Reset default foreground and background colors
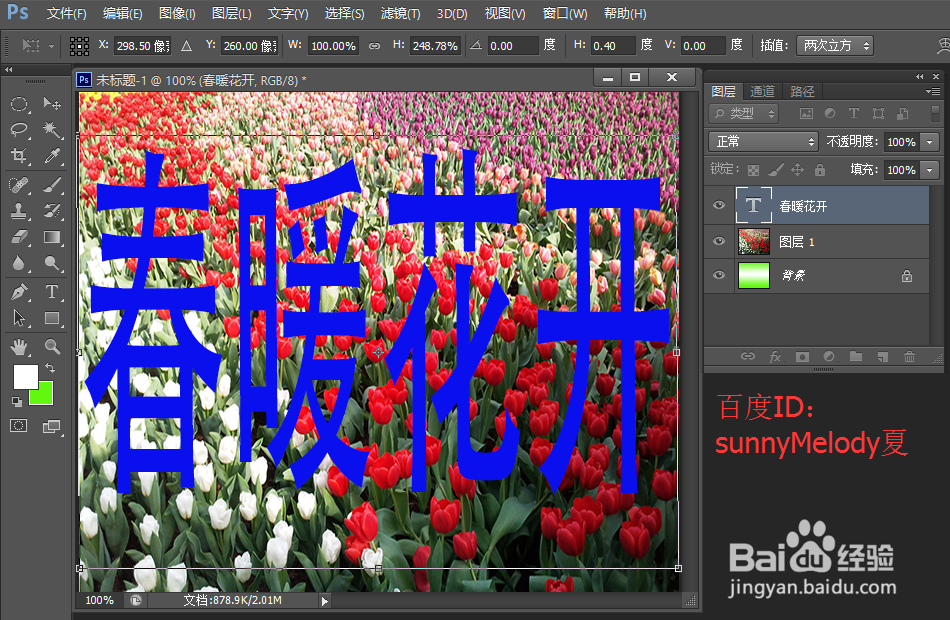Screen dimensions: 950x620 (x=17, y=401)
